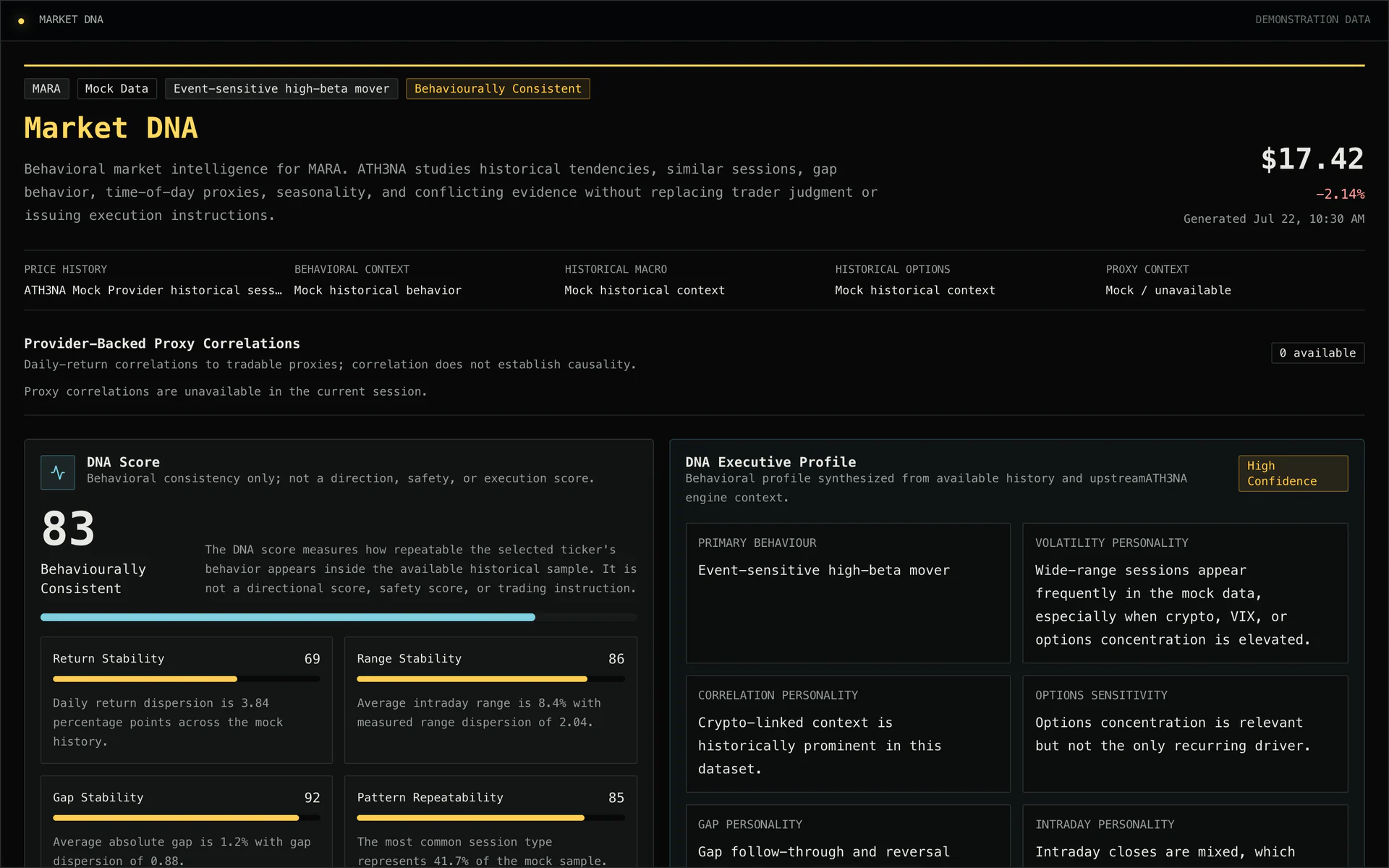Click the Gap Stability progress bar
The width and height of the screenshot is (1389, 868).
pos(186,818)
